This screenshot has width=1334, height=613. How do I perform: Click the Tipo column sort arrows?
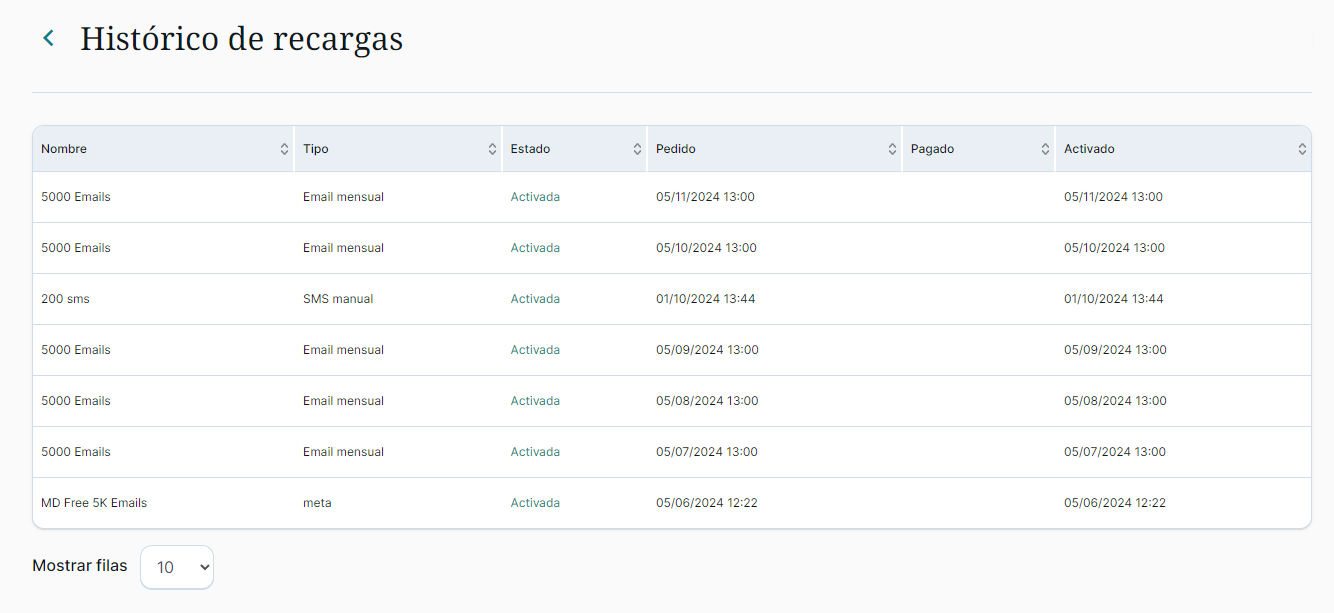(x=492, y=149)
